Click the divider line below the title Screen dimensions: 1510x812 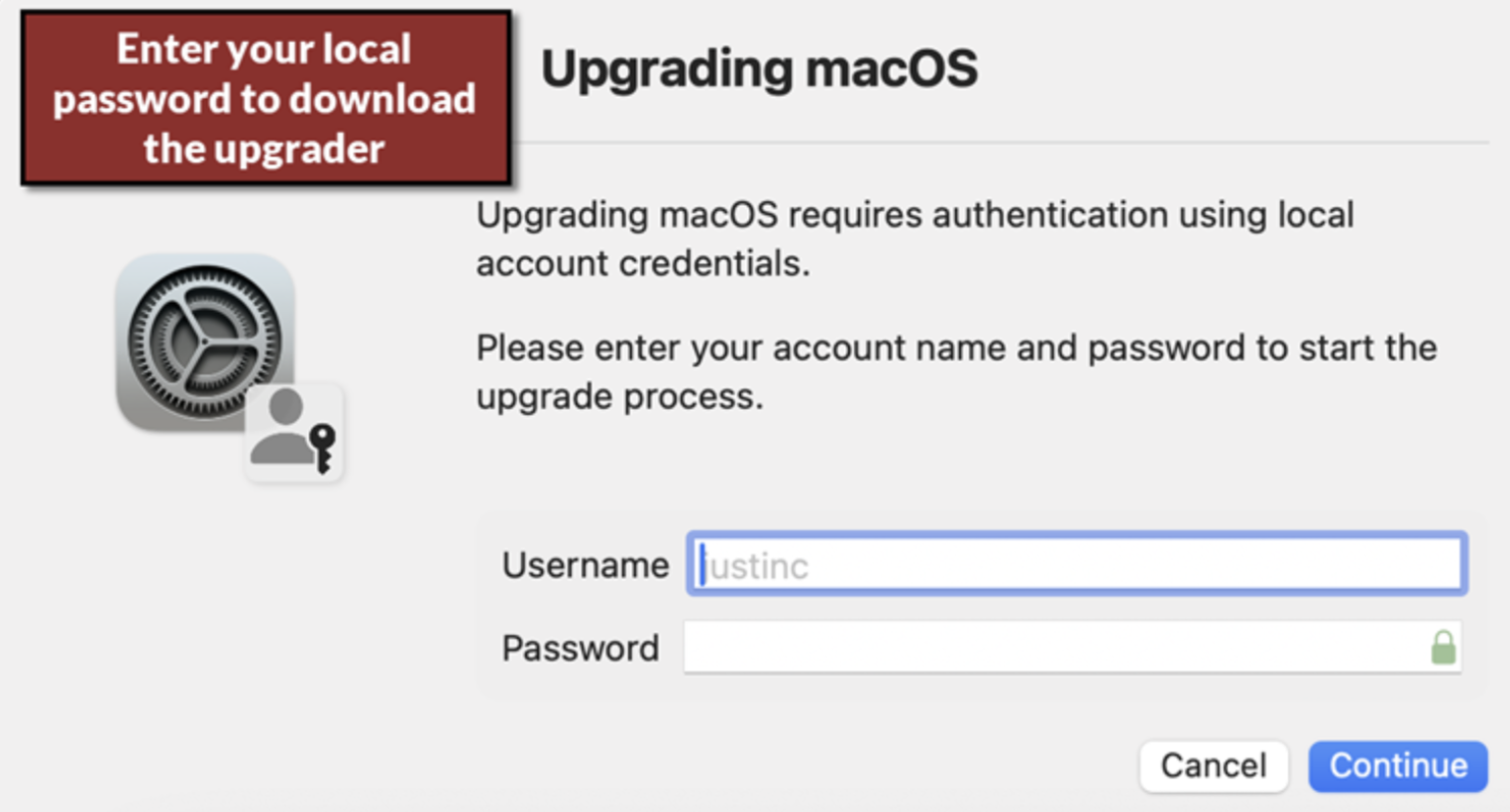pos(1001,143)
